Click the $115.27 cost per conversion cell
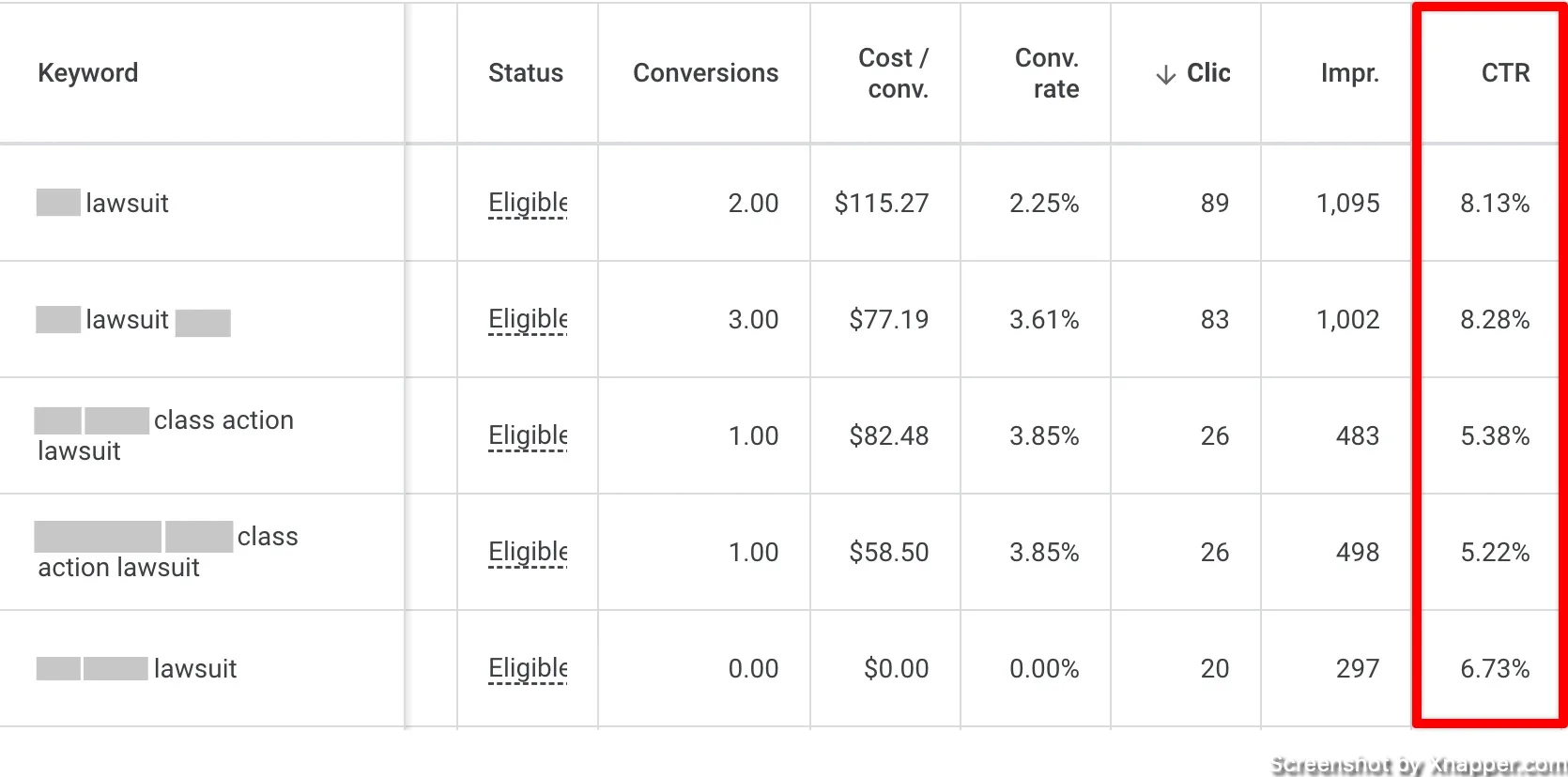1568x777 pixels. (x=882, y=204)
